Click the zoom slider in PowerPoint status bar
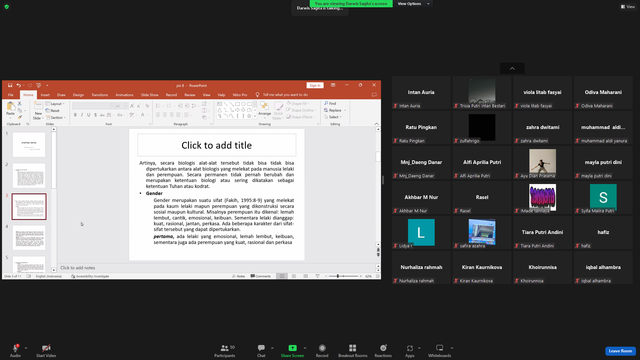The height and width of the screenshot is (360, 640). tap(343, 276)
